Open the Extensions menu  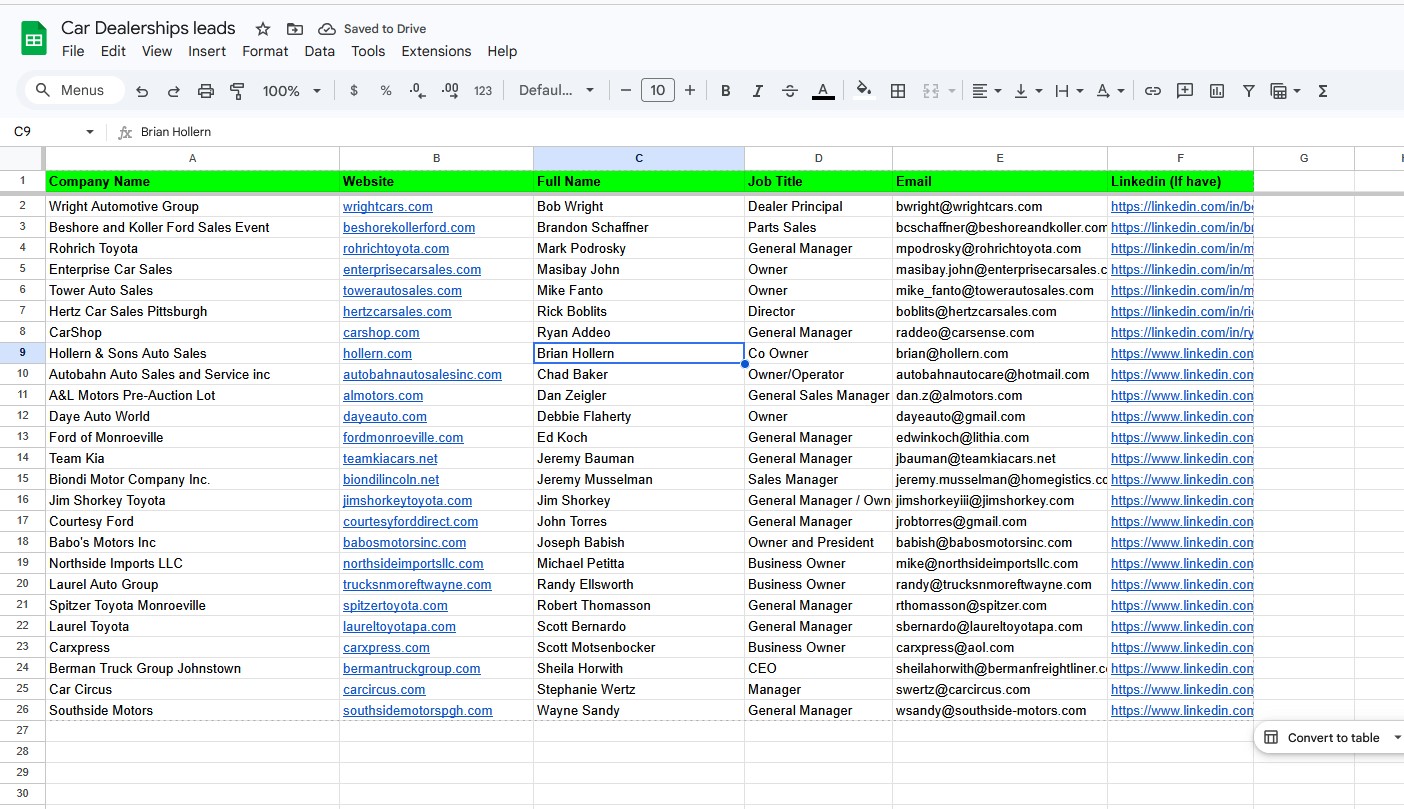coord(436,51)
